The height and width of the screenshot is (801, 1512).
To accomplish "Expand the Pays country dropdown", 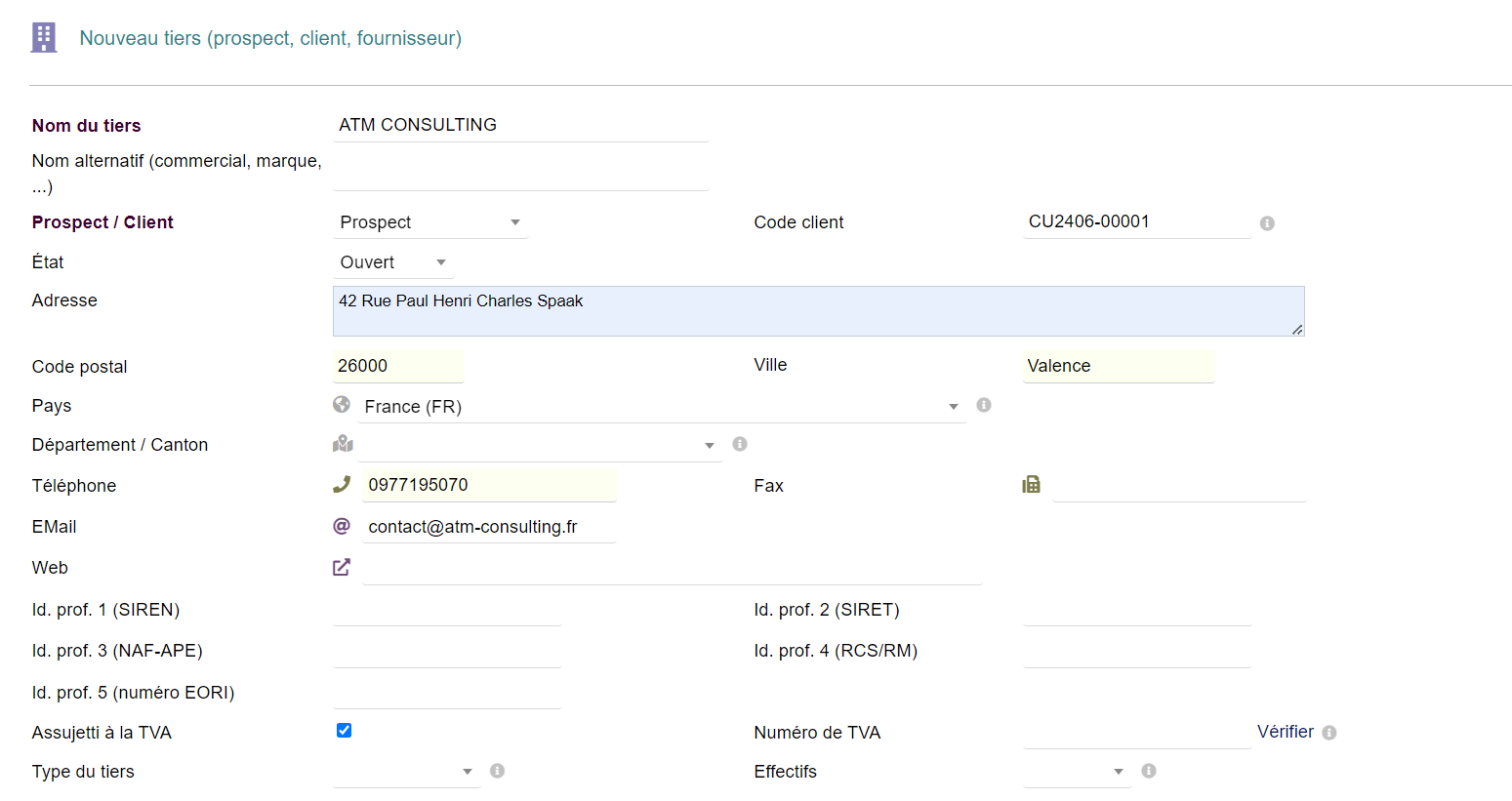I will tap(662, 406).
